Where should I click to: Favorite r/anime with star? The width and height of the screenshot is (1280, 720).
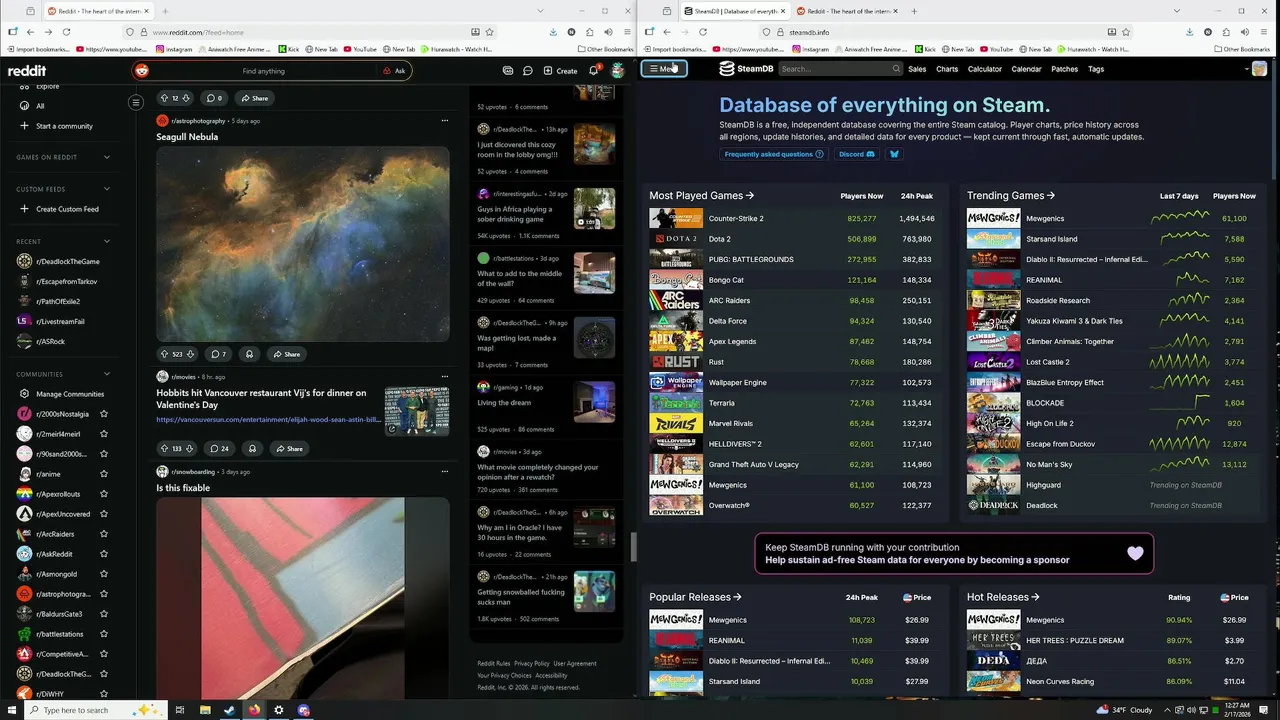(104, 474)
